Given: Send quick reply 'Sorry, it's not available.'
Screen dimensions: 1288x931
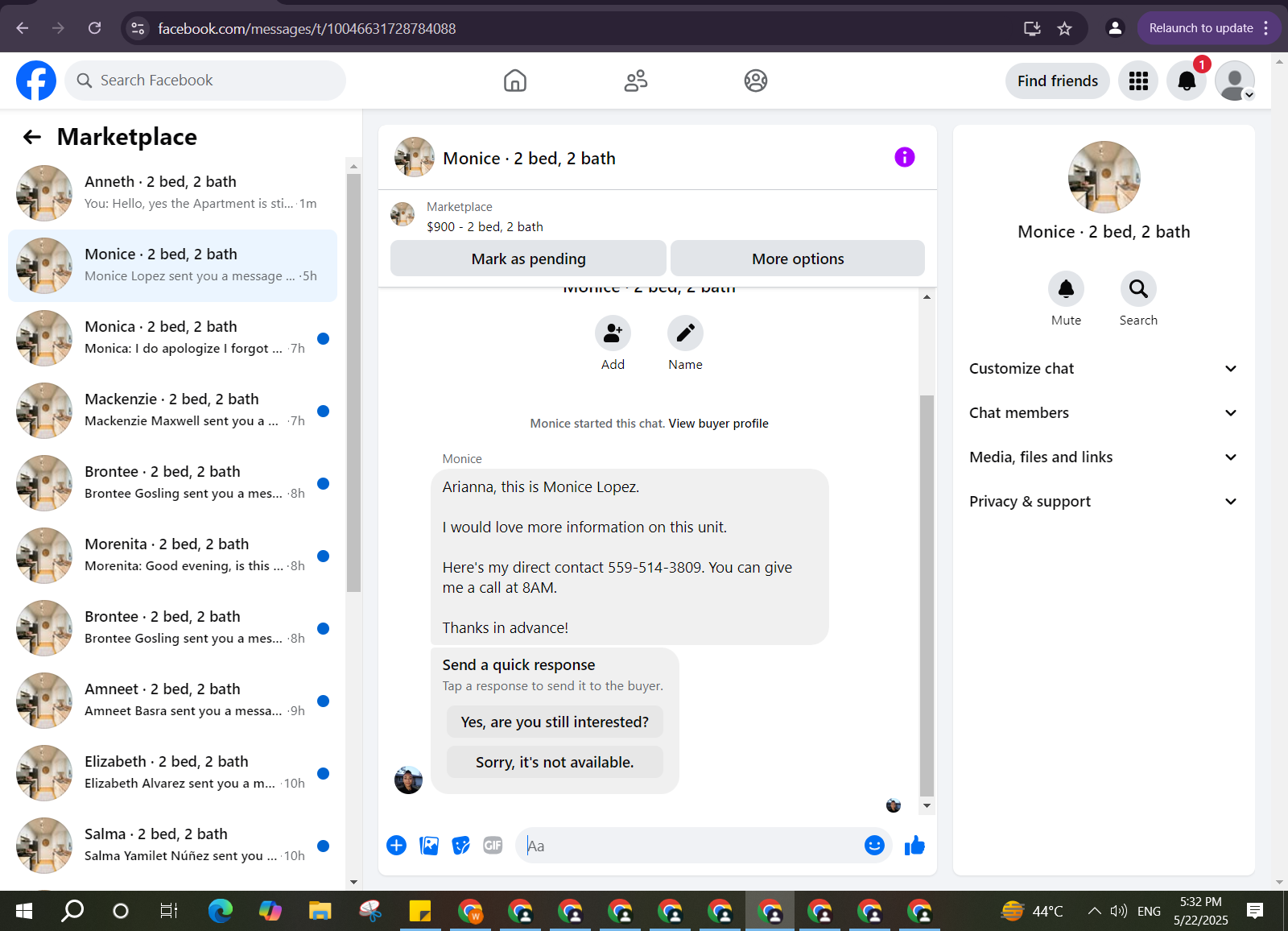Looking at the screenshot, I should [x=555, y=762].
